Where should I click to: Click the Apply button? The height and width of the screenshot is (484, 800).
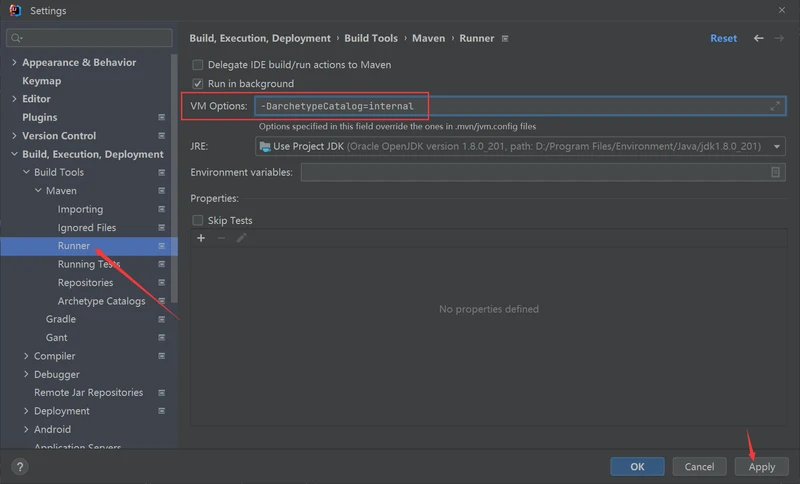click(761, 466)
